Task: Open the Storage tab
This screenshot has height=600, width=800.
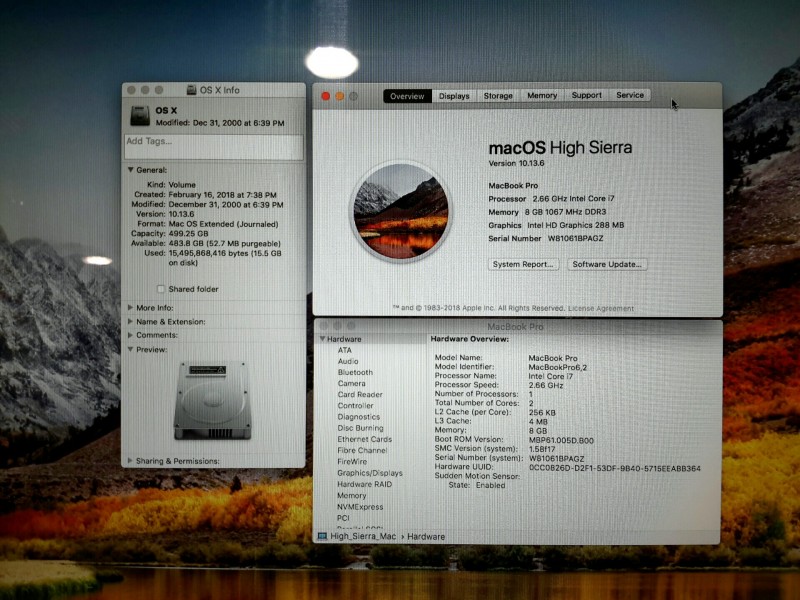Action: click(498, 95)
